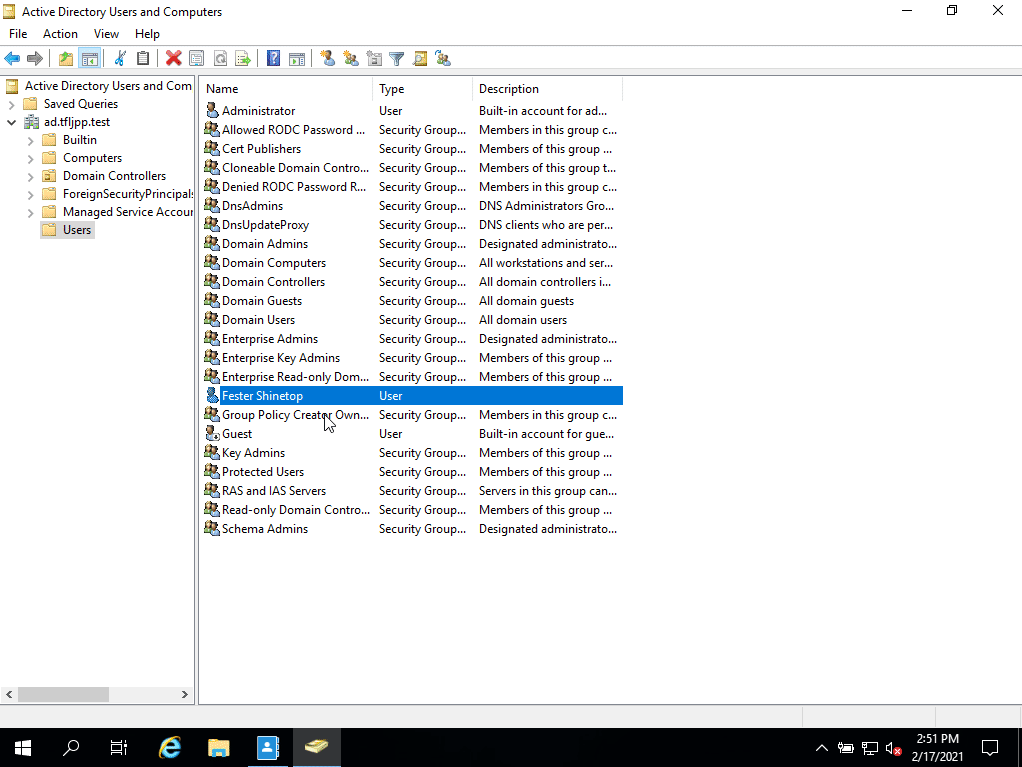Sort the list by the Type column header
Viewport: 1022px width, 767px height.
422,89
